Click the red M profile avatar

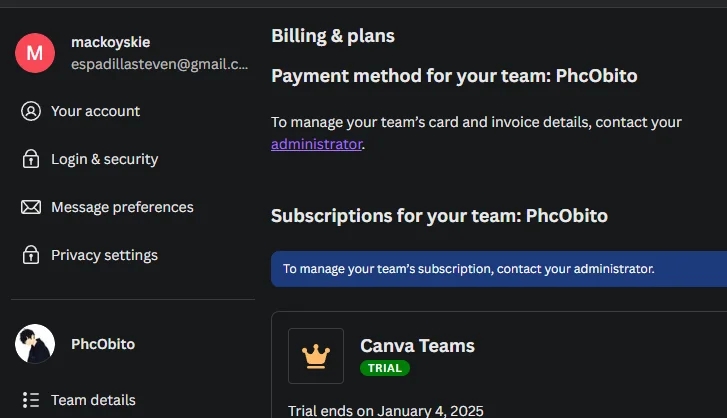pos(35,53)
